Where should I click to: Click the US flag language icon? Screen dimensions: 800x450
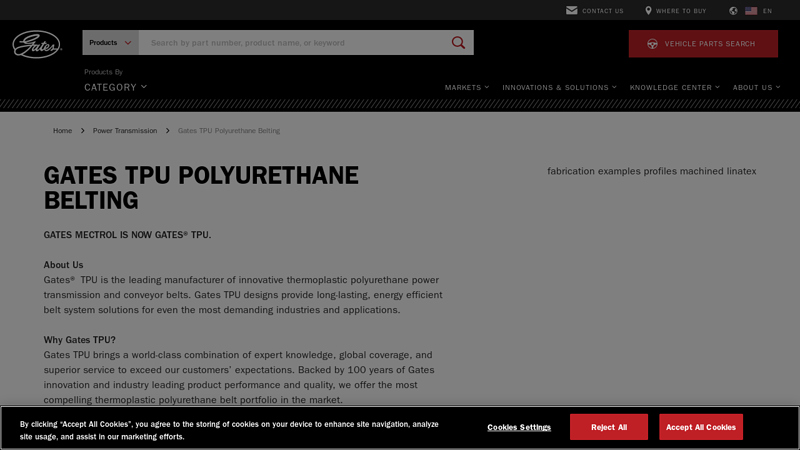[x=751, y=11]
